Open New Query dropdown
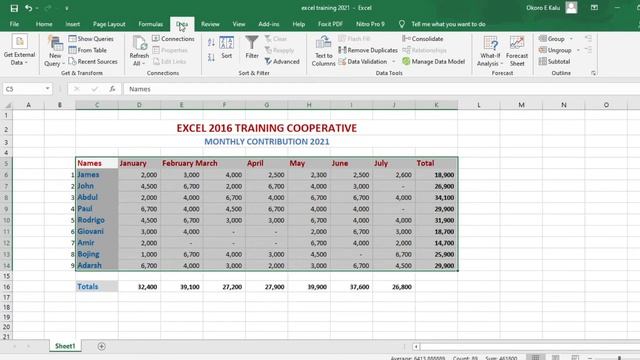 55,51
